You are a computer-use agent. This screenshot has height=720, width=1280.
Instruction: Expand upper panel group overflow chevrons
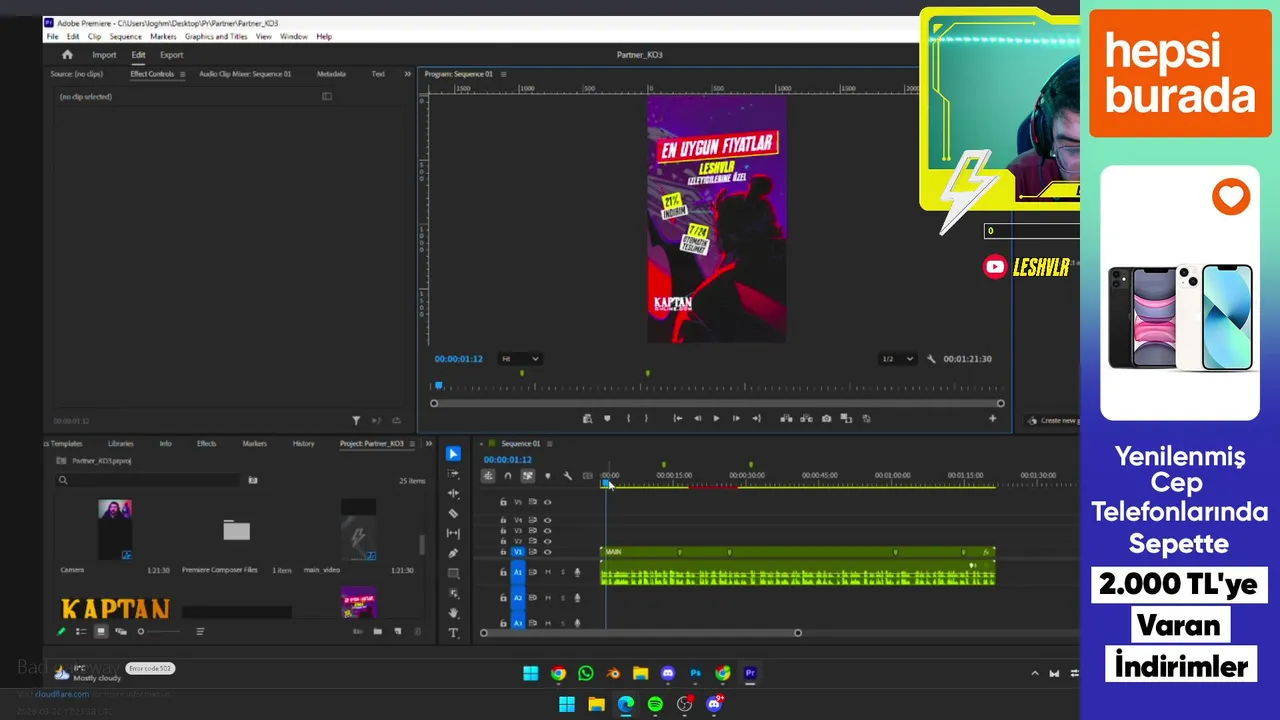[x=407, y=74]
